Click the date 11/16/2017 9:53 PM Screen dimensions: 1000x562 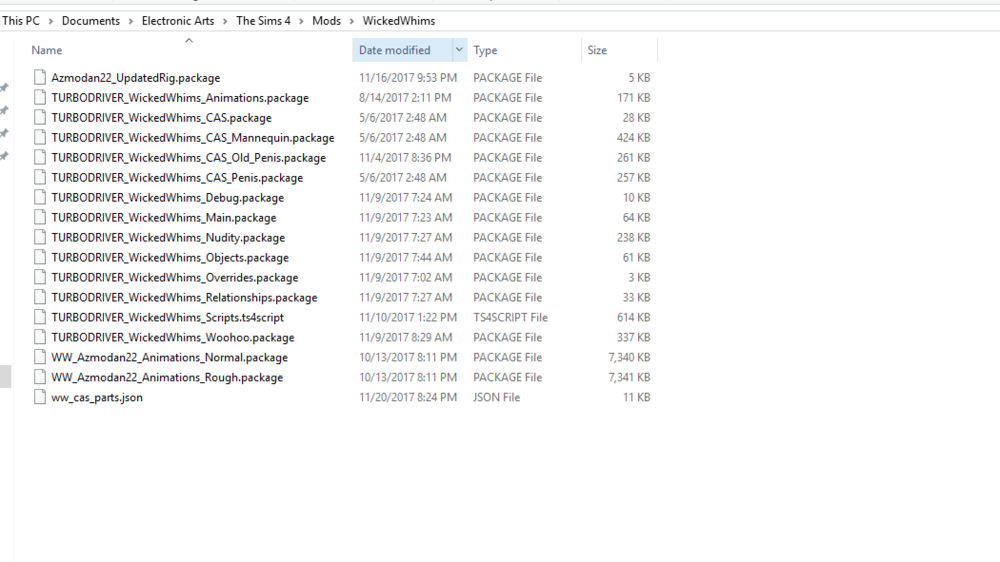coord(408,78)
